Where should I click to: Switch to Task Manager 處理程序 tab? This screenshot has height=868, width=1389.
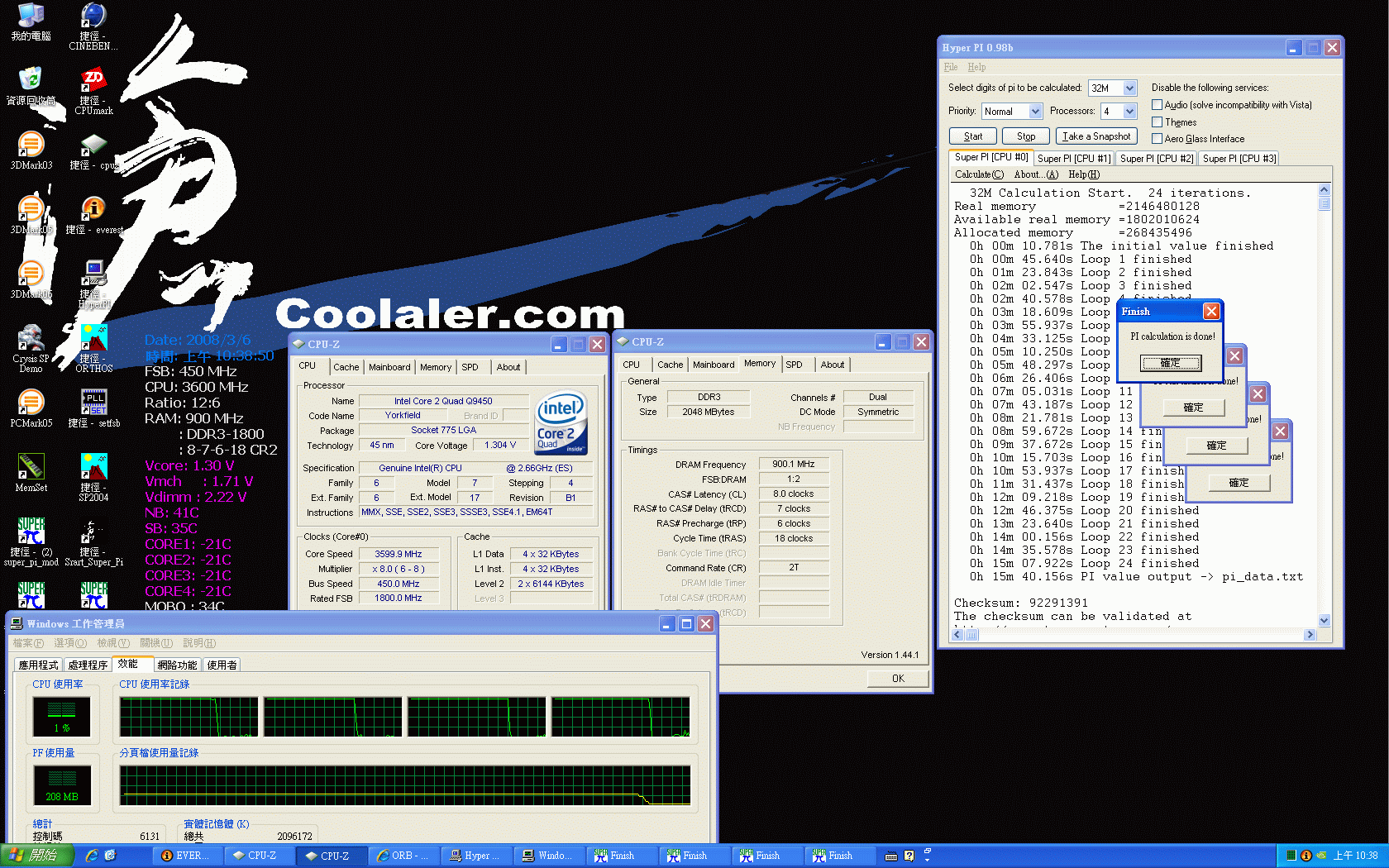88,665
